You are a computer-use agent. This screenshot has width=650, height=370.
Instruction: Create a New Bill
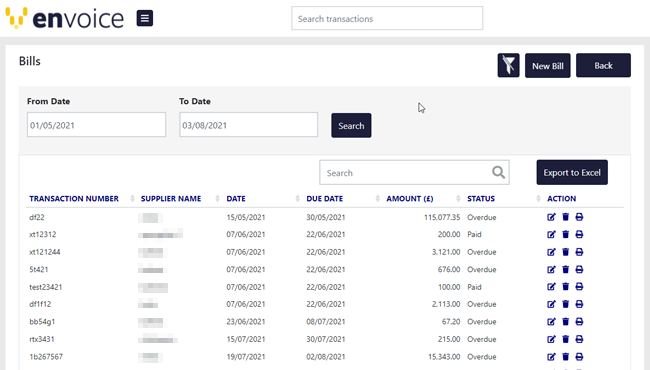(548, 65)
